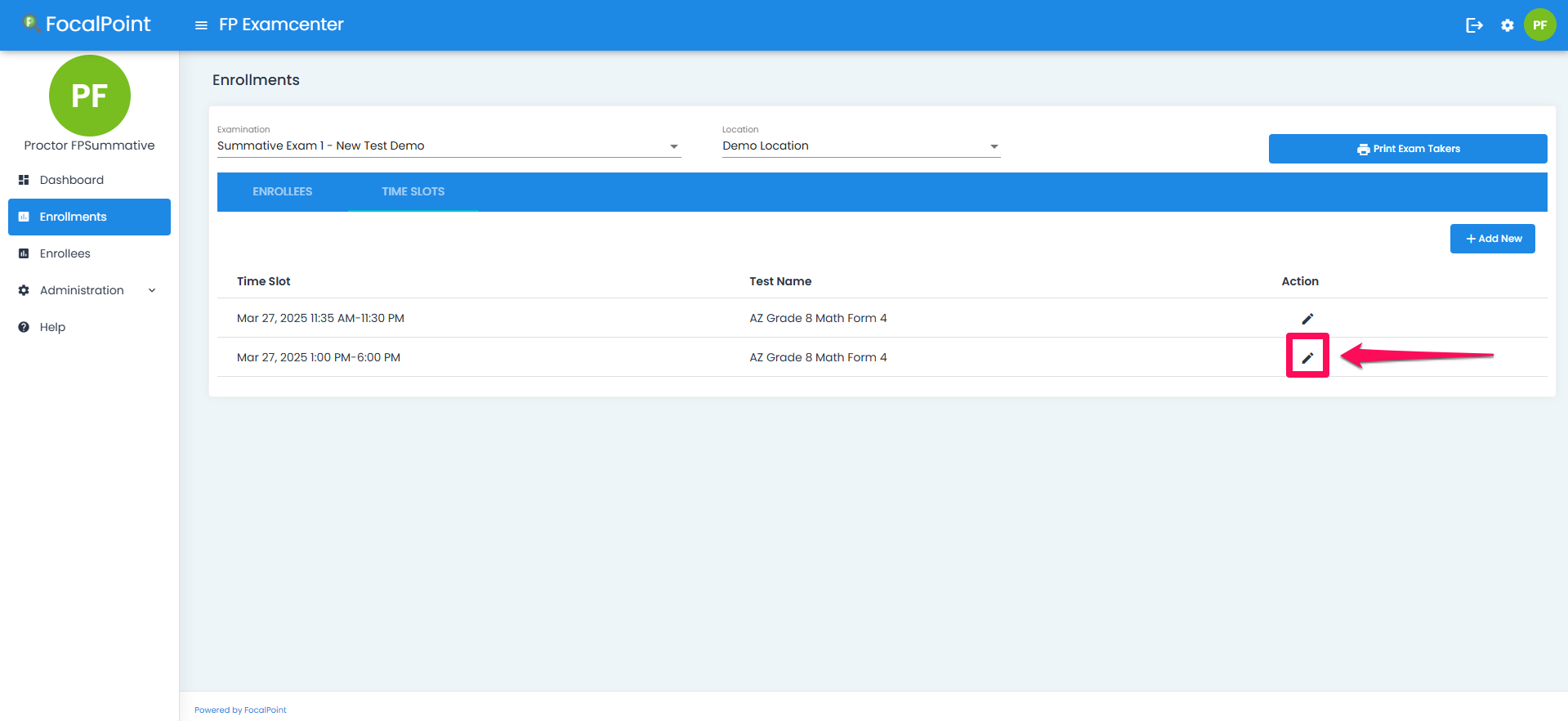Screen dimensions: 1568x721
Task: Click the logout icon in header
Action: click(x=1474, y=25)
